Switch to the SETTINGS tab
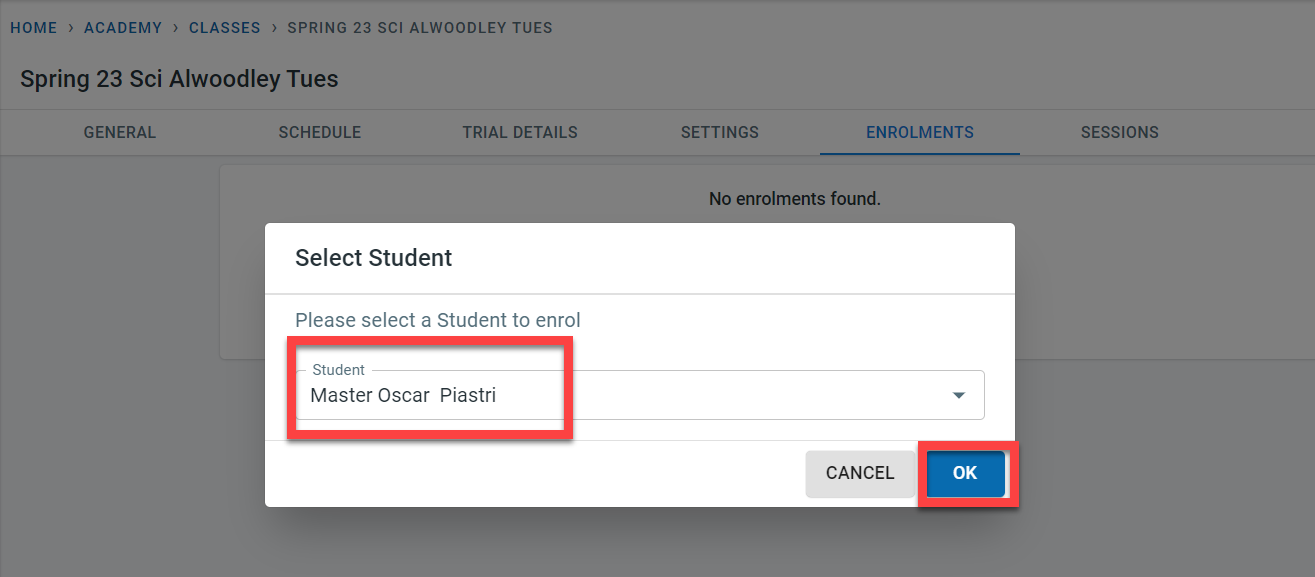The height and width of the screenshot is (577, 1315). (720, 132)
